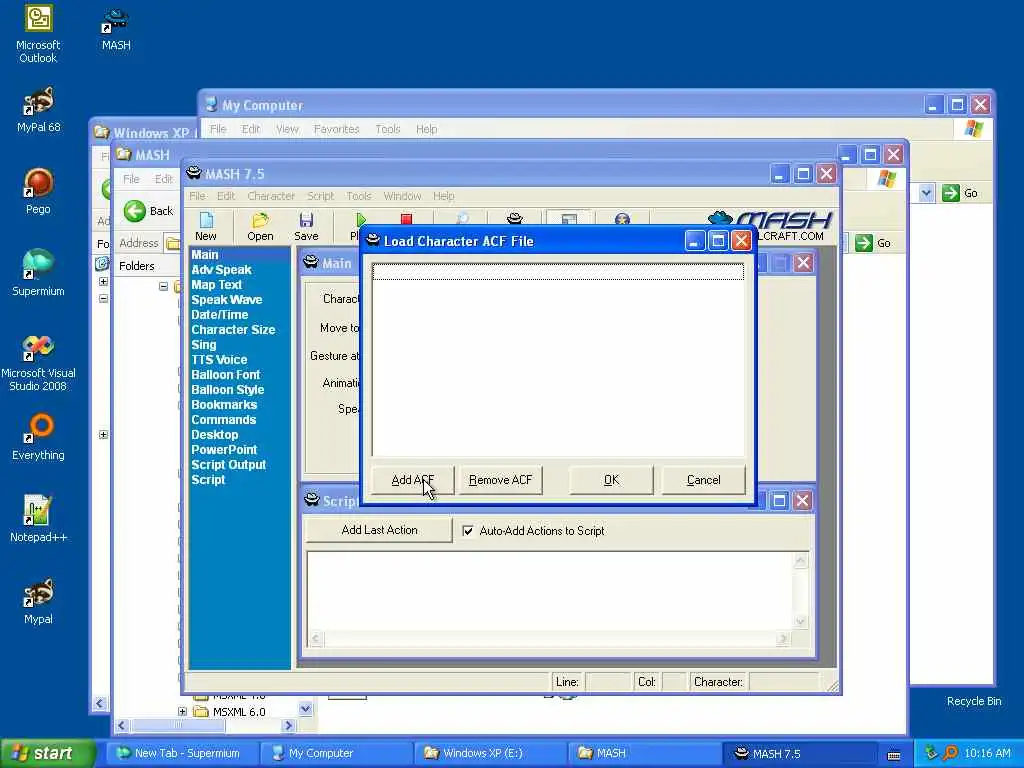The width and height of the screenshot is (1024, 768).
Task: Select Balloon Style in MASH sidebar
Action: (227, 390)
